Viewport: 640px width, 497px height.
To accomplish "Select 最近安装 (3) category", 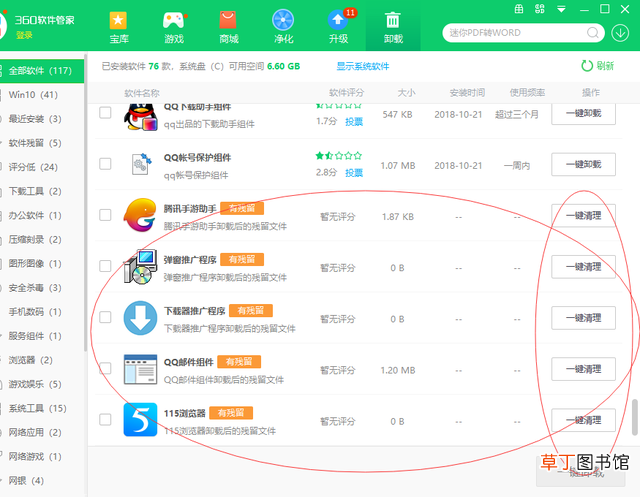I will 42,119.
